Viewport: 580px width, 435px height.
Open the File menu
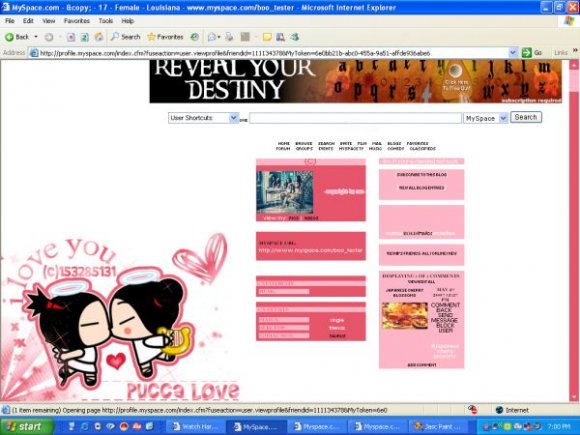(10, 21)
